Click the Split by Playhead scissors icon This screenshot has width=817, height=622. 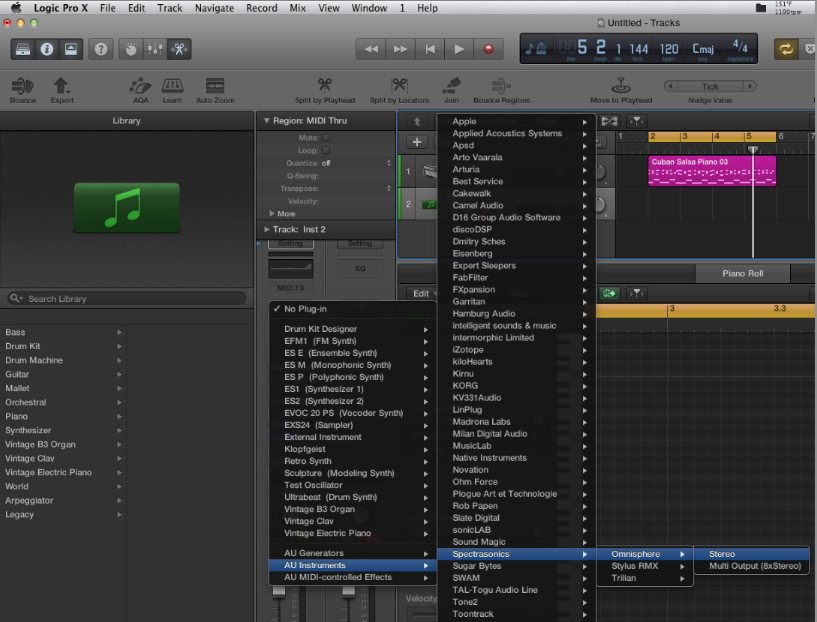(x=325, y=86)
